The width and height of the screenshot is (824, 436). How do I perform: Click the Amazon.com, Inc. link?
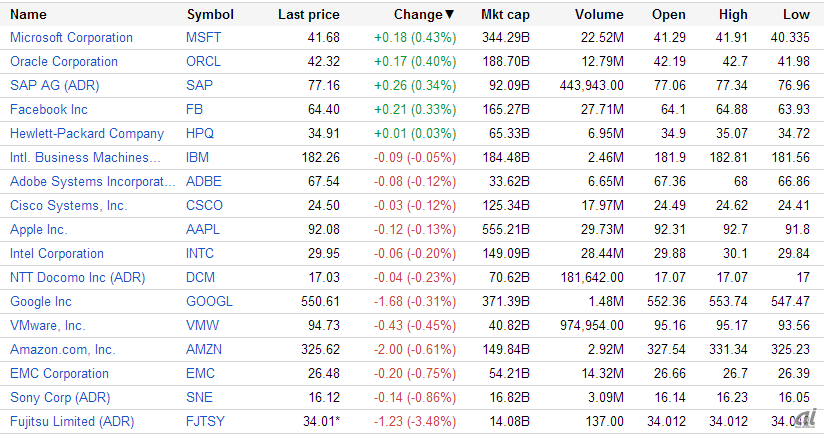tap(63, 350)
